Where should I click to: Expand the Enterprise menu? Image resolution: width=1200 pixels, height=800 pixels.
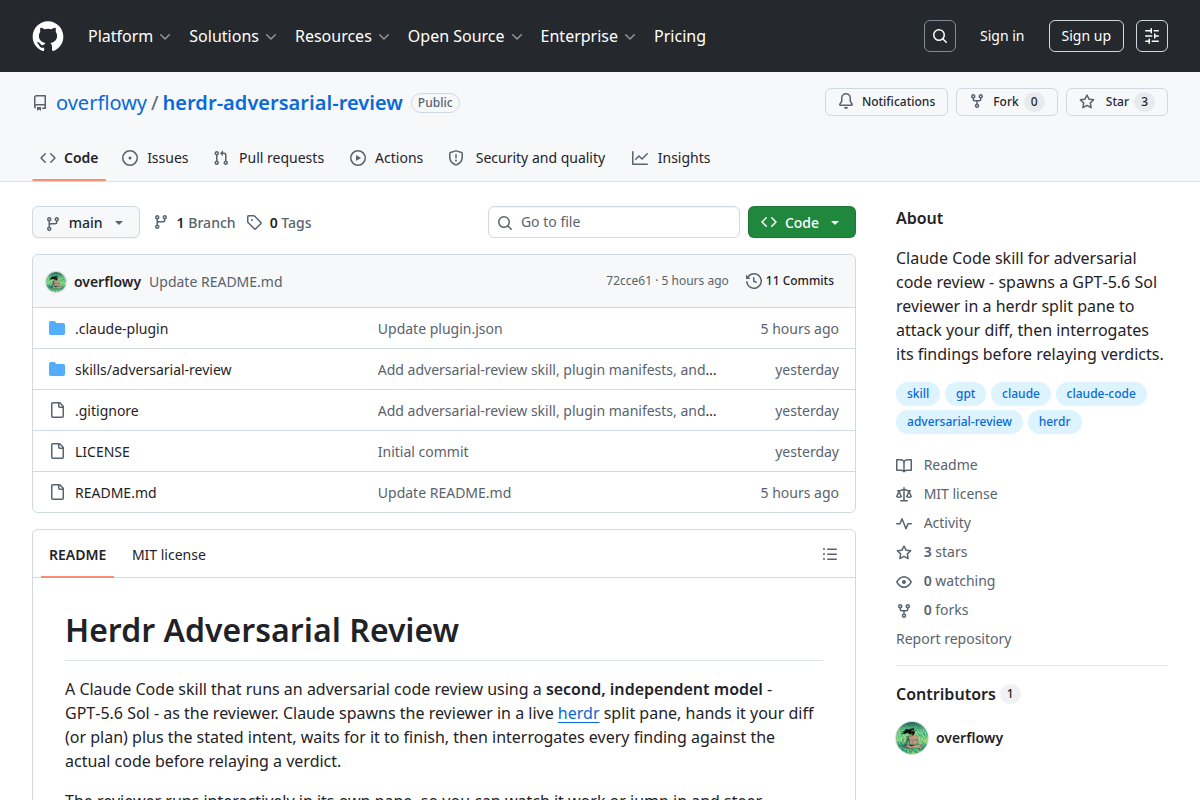588,36
